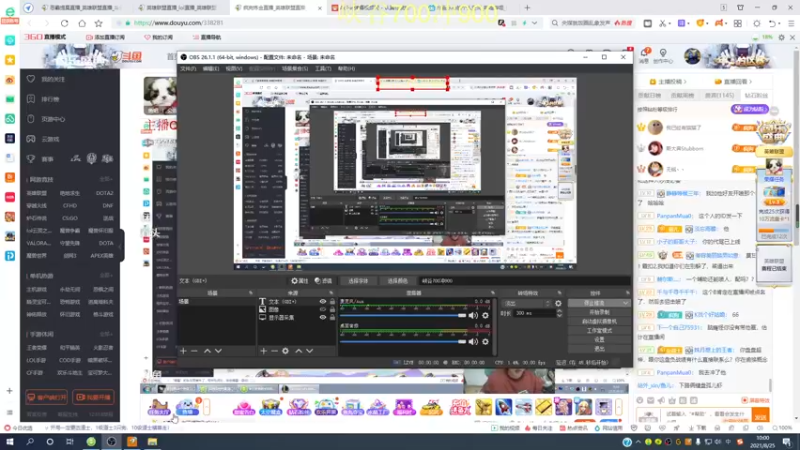Open OBS 工具 (Tools) menu

click(x=323, y=68)
